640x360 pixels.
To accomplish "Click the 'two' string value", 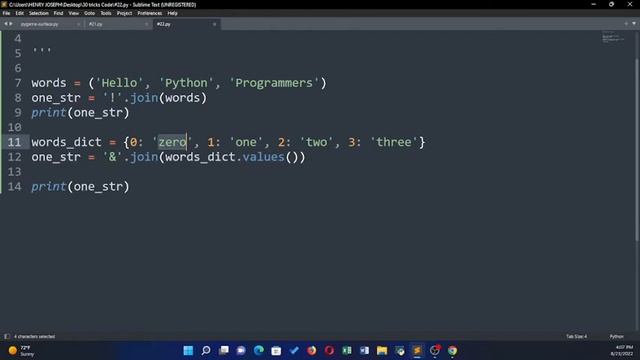I will [316, 142].
